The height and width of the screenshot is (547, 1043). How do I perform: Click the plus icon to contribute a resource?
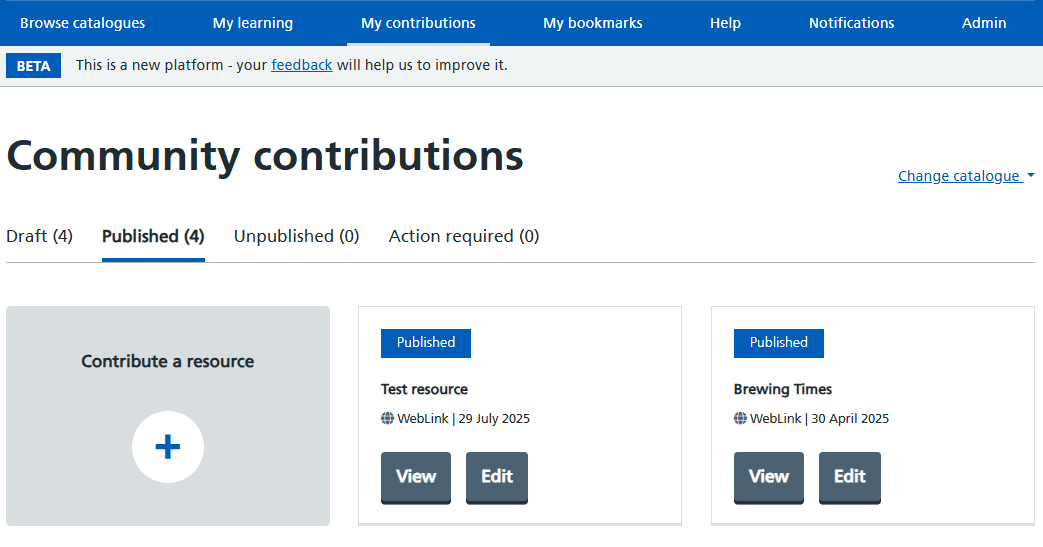[x=168, y=447]
